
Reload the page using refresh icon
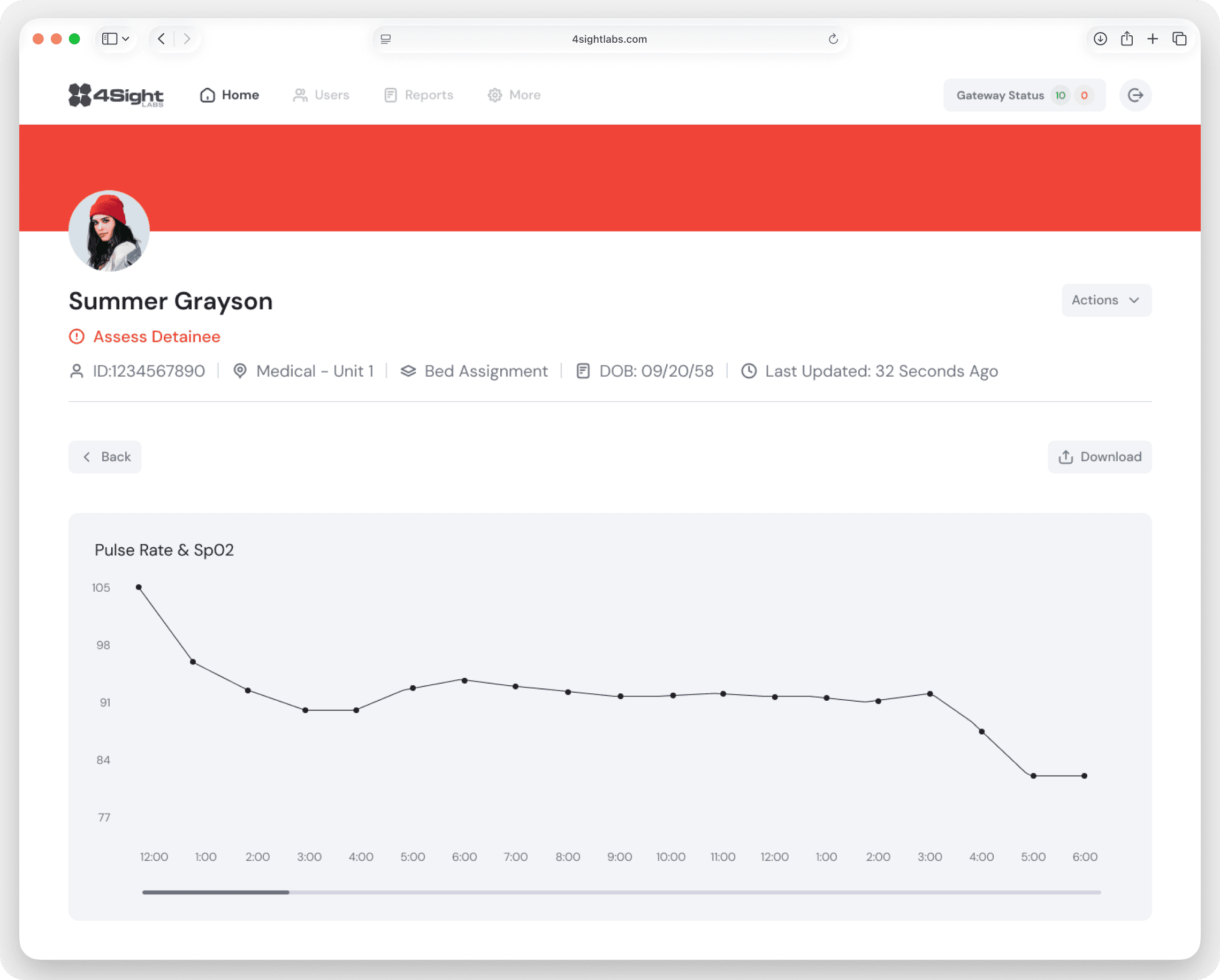point(833,39)
